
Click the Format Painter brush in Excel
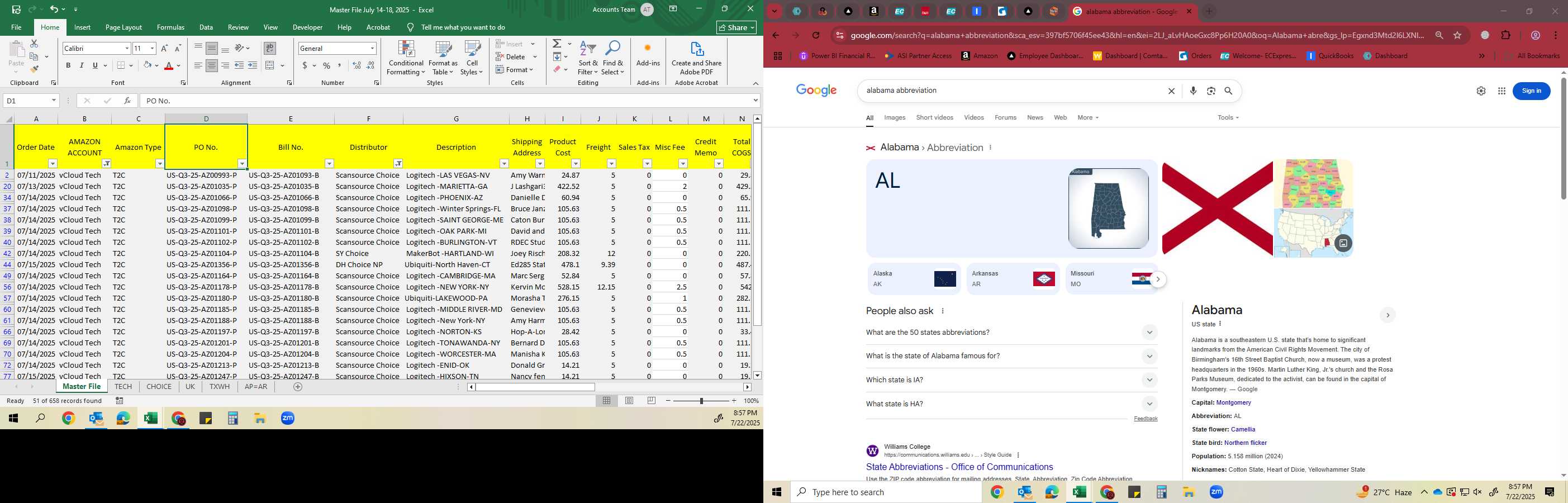pyautogui.click(x=34, y=69)
